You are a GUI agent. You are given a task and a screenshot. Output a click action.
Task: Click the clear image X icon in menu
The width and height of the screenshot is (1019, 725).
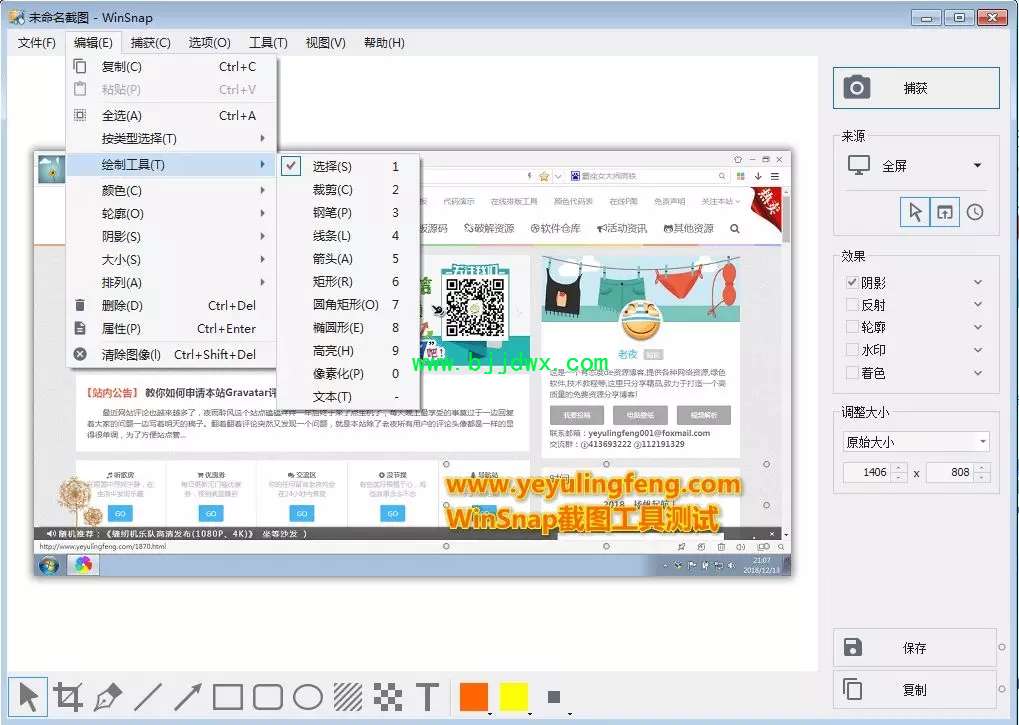point(80,354)
